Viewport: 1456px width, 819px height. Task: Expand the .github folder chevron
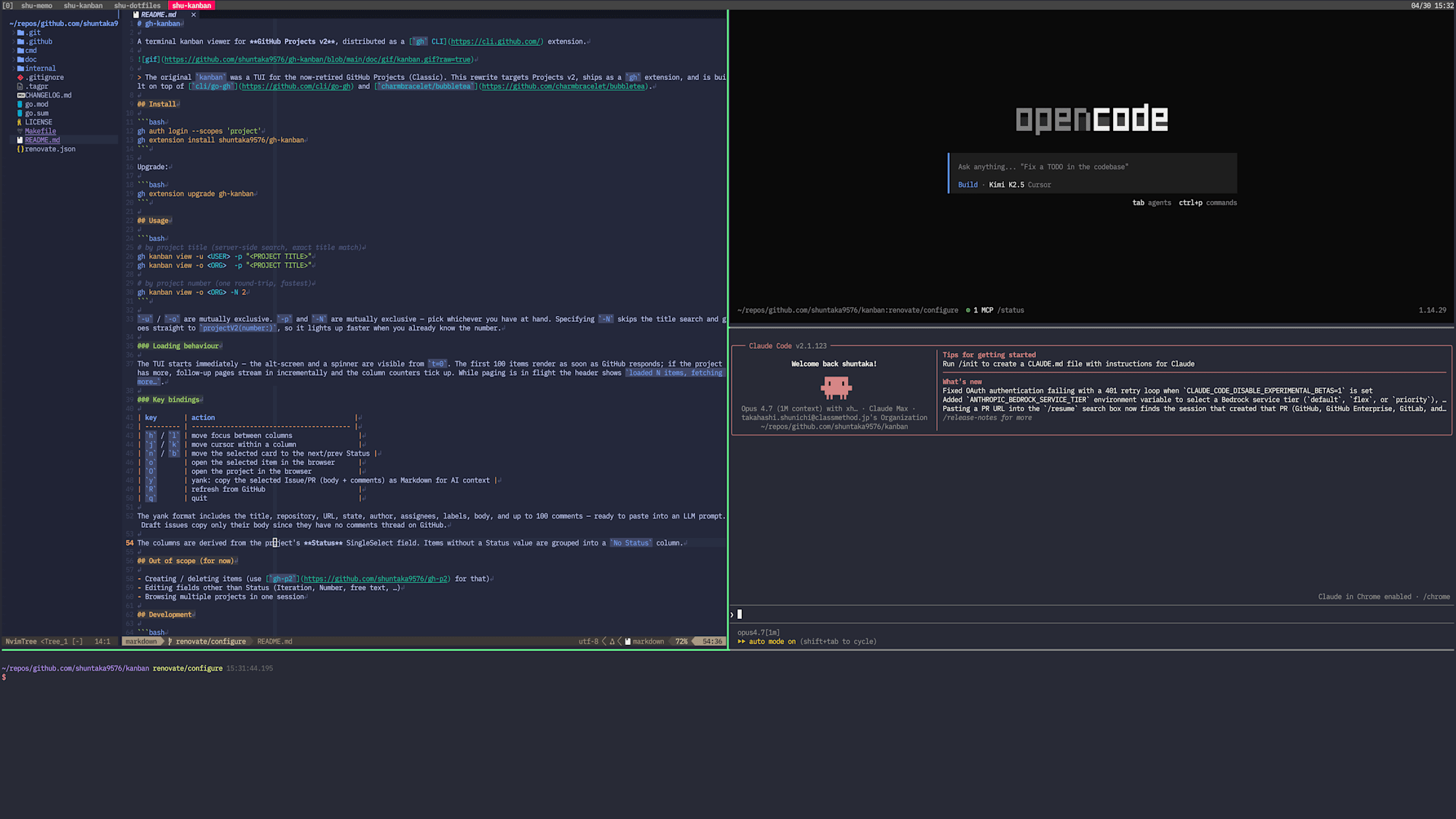pos(13,41)
